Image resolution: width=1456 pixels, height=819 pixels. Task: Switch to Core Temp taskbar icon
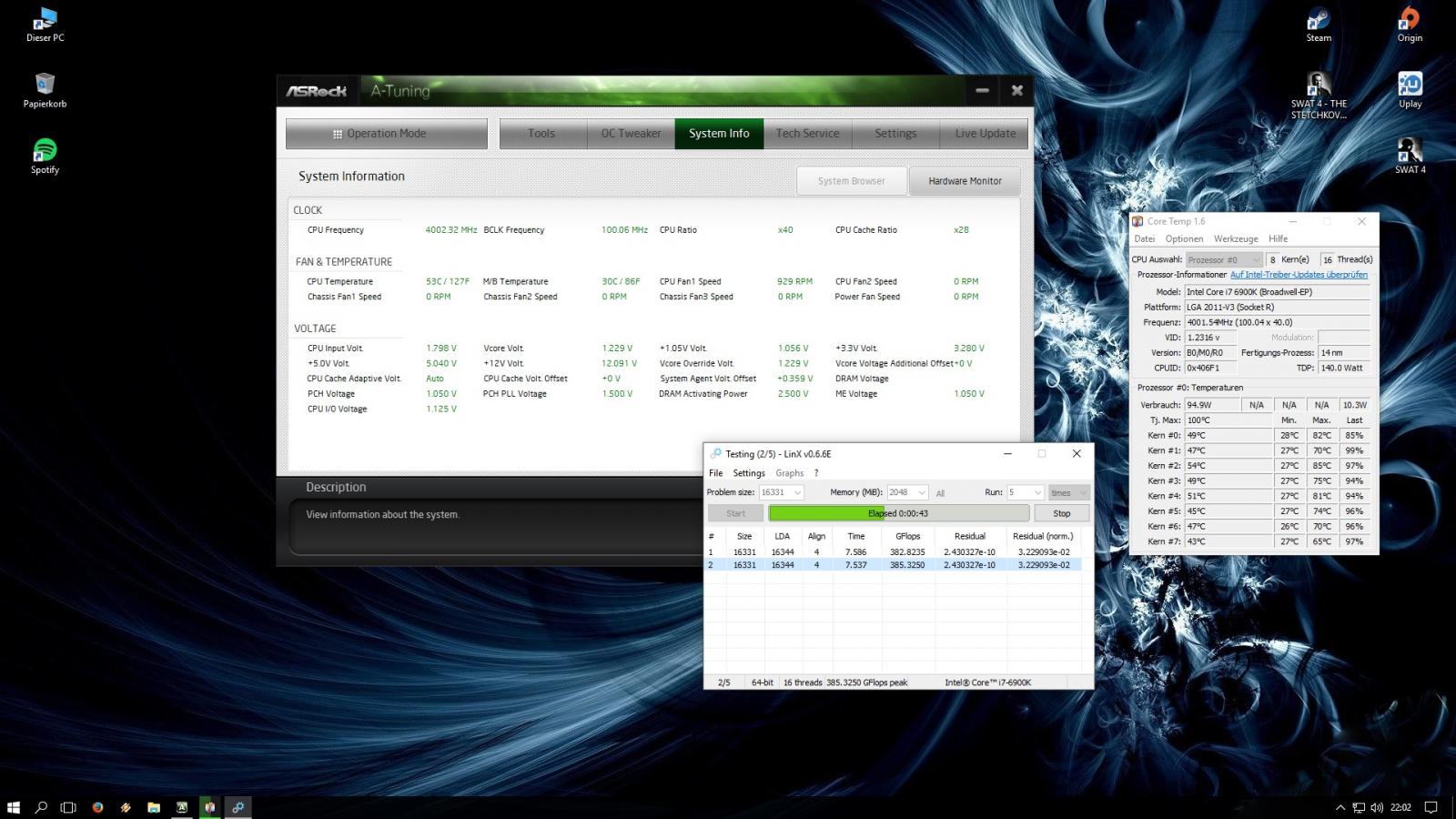coord(210,807)
